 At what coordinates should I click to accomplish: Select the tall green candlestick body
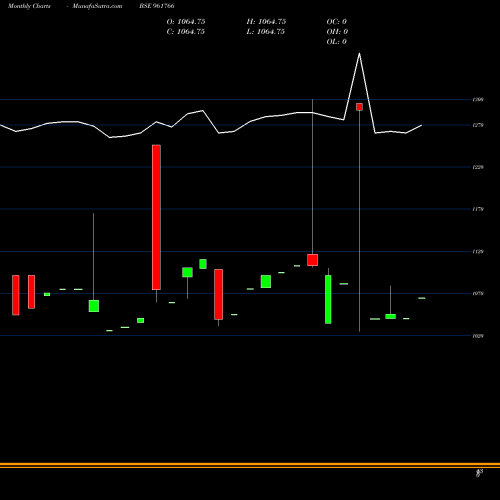coord(328,299)
